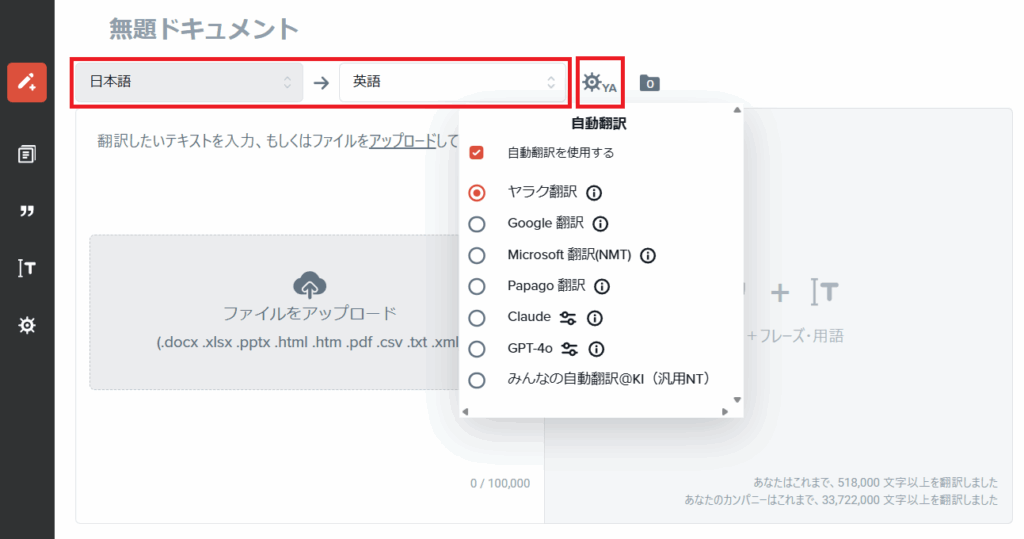Click the 無題ドキュメント document title

pos(204,29)
